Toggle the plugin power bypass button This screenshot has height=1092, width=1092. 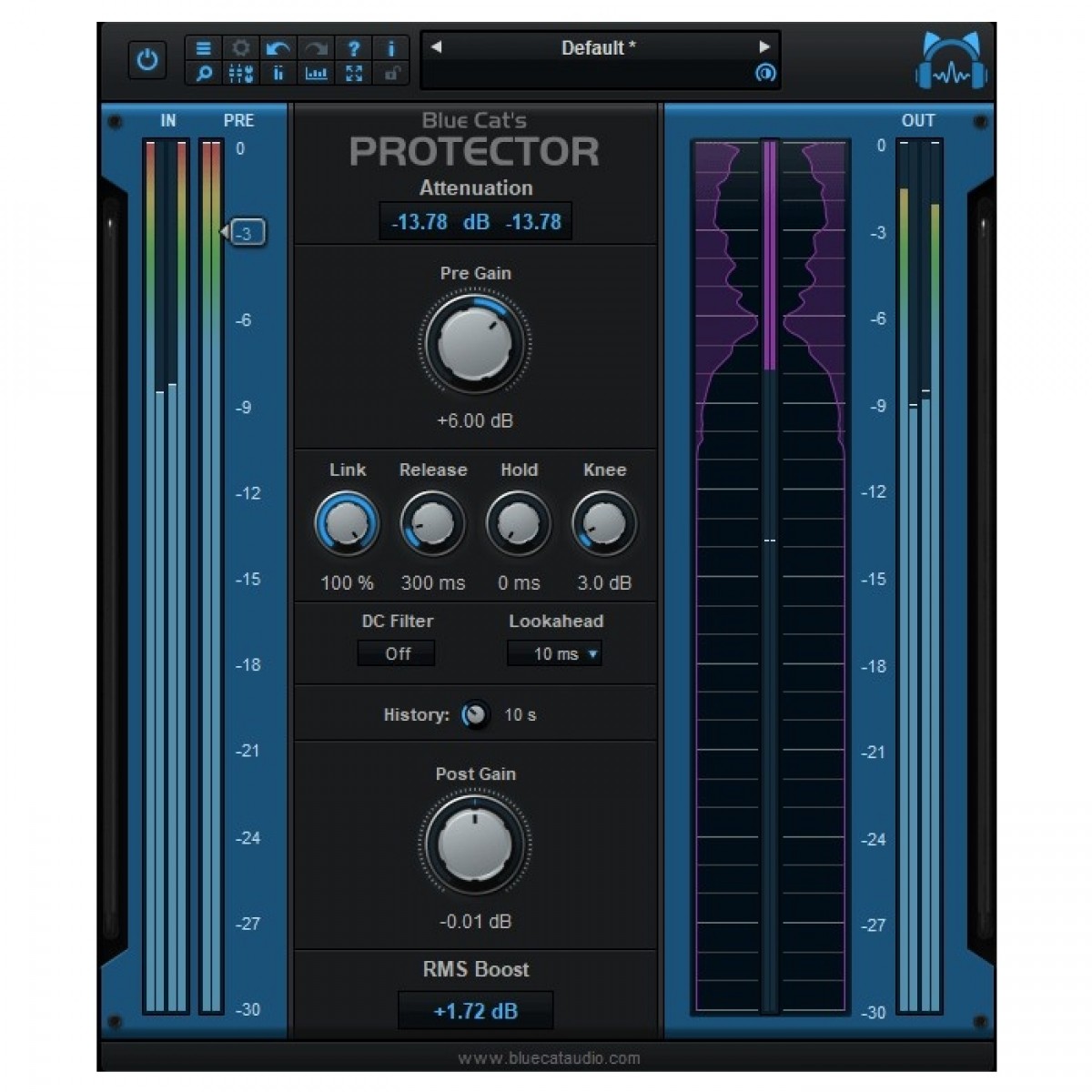[x=147, y=61]
